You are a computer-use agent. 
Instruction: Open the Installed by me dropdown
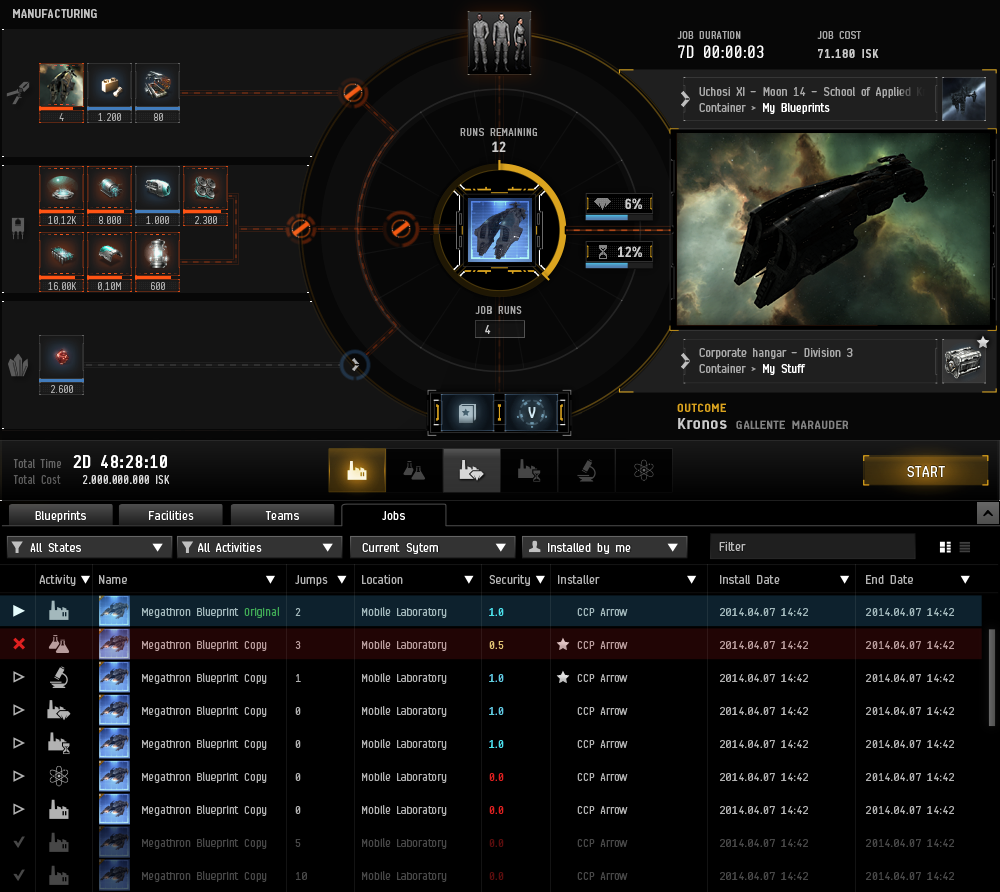[605, 547]
